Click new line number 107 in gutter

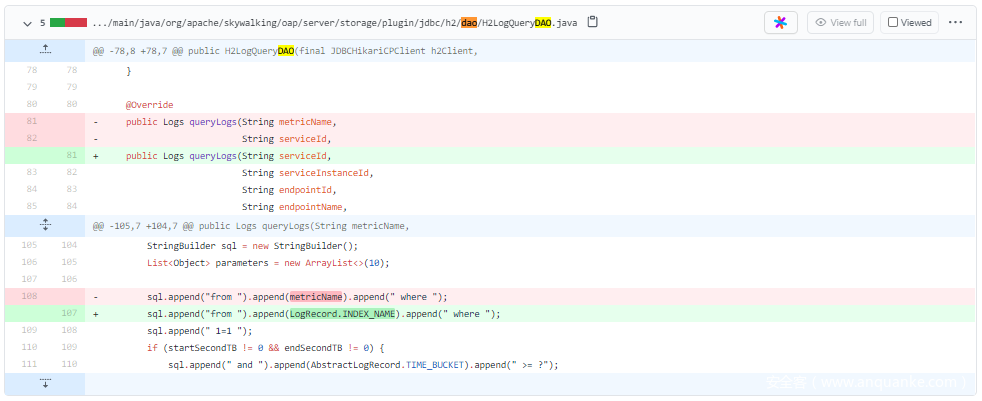pos(71,314)
